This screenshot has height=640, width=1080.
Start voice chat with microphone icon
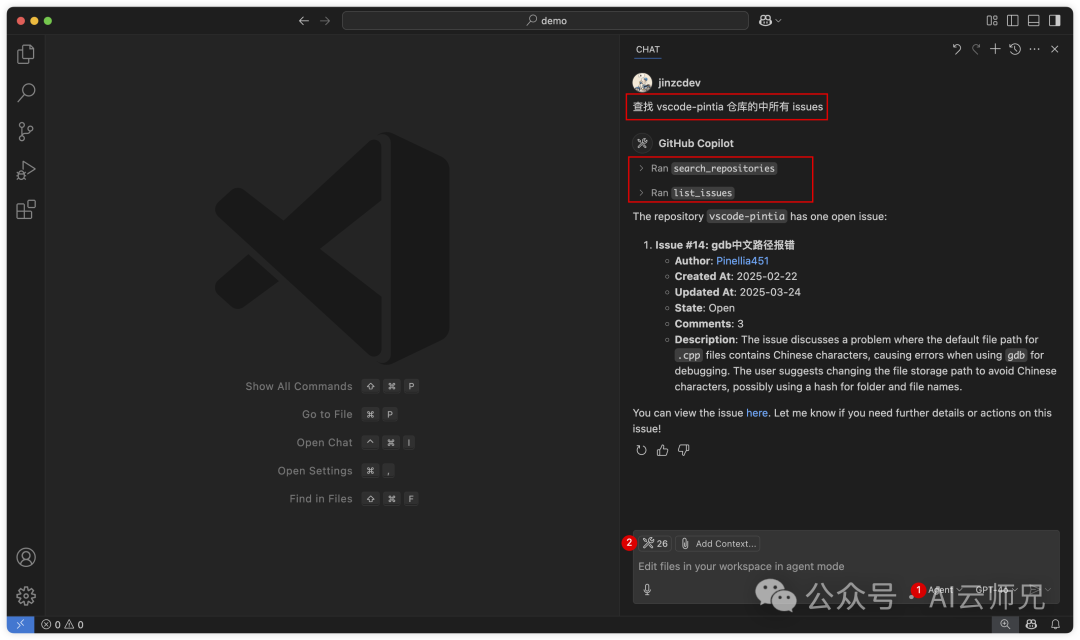(647, 590)
